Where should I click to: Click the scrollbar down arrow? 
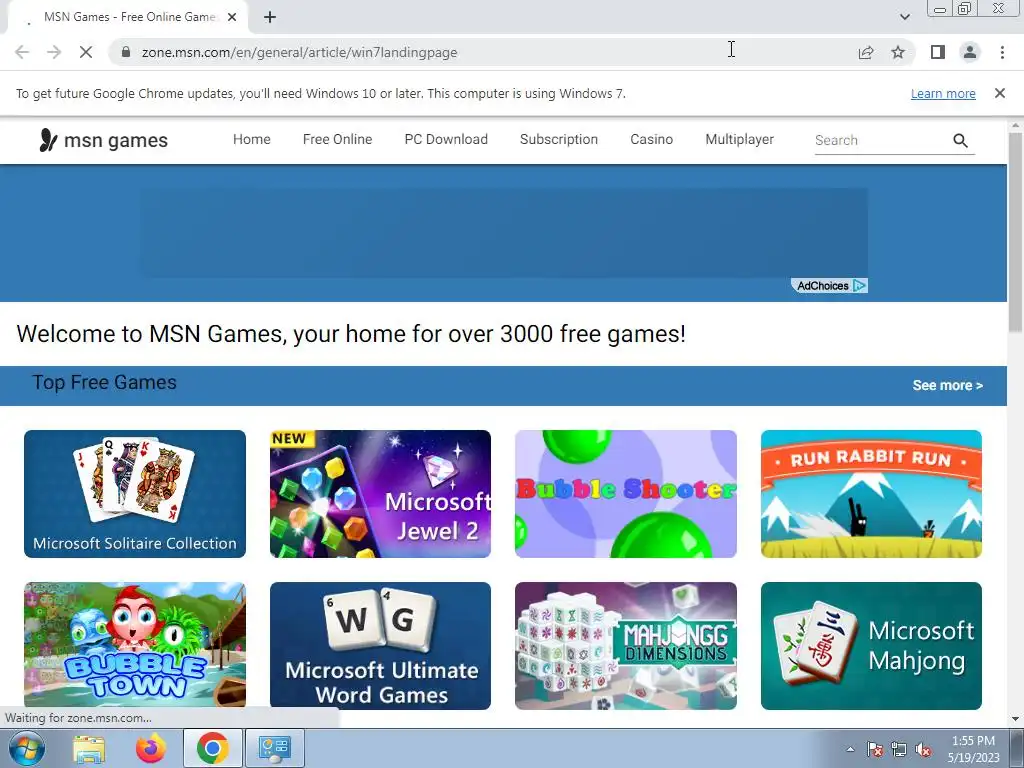pos(1015,719)
